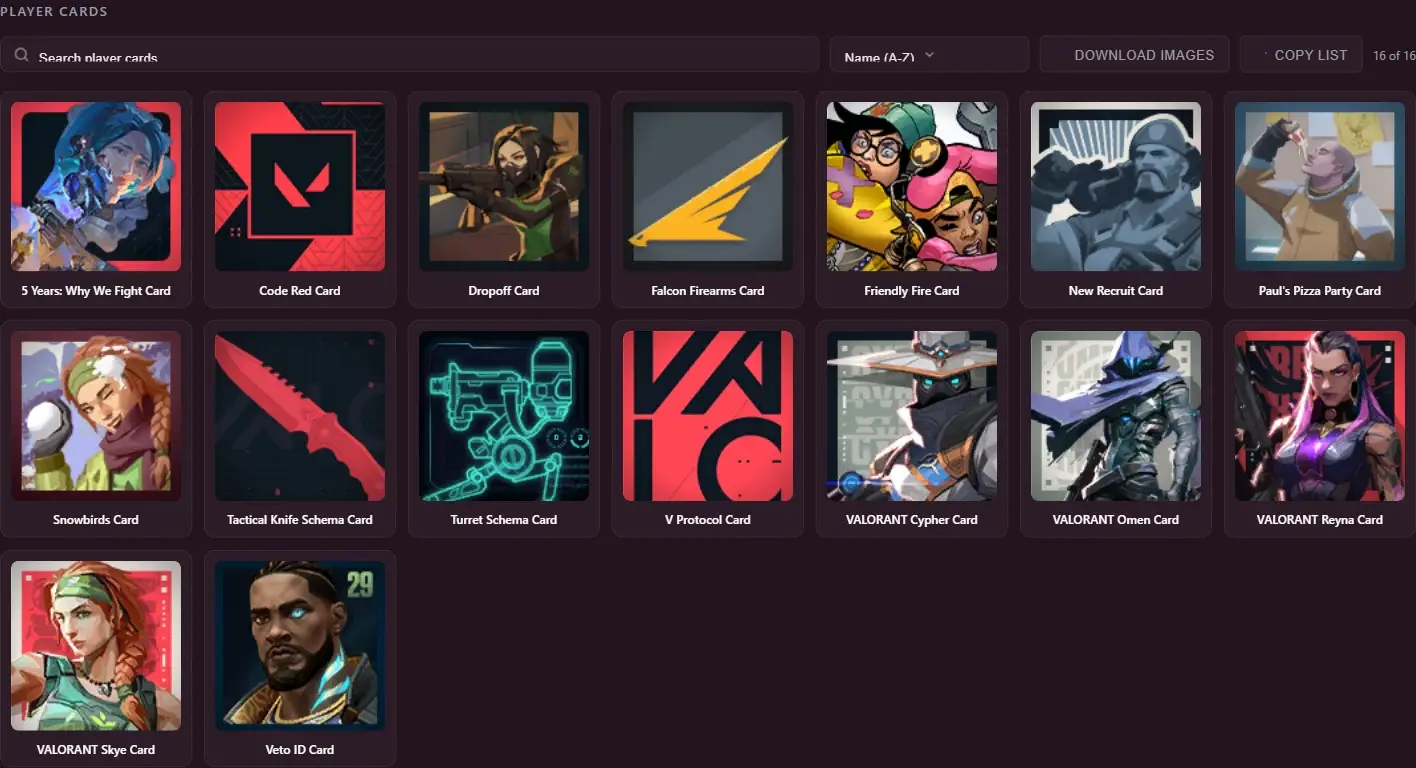
Task: Click the '16 of 16' count text
Action: (1394, 56)
